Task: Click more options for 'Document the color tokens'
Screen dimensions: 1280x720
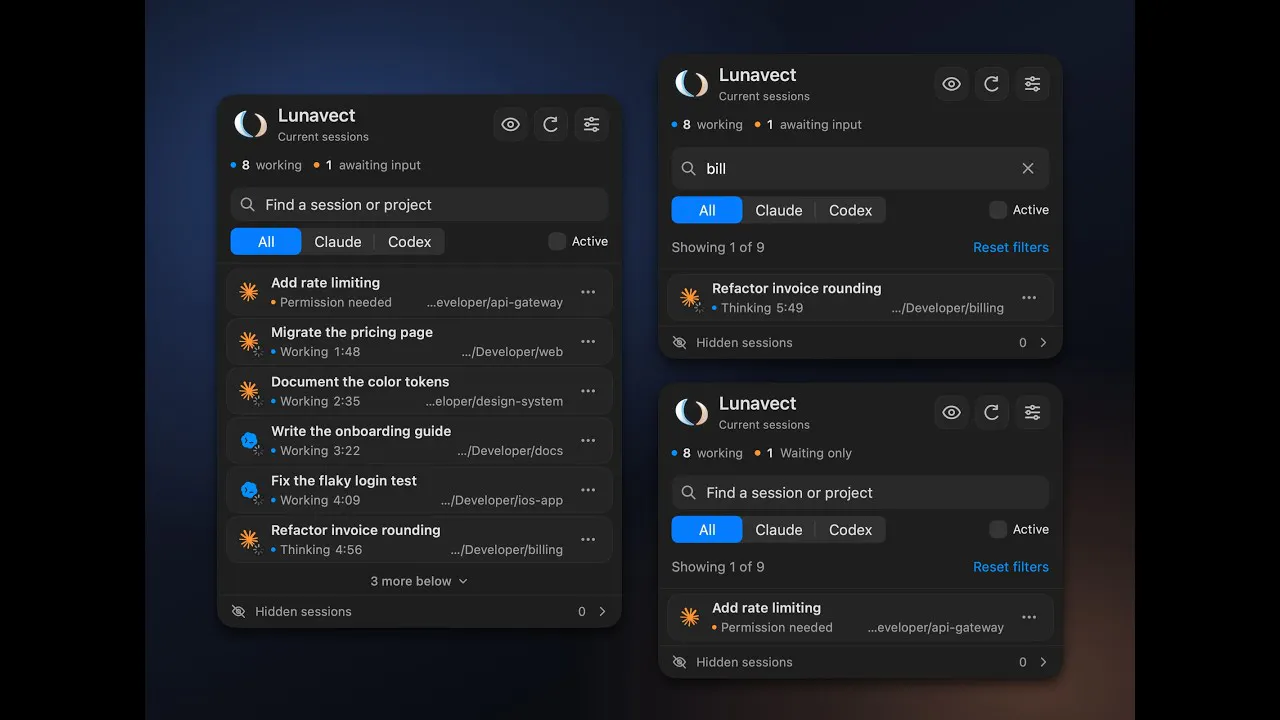Action: [x=588, y=391]
